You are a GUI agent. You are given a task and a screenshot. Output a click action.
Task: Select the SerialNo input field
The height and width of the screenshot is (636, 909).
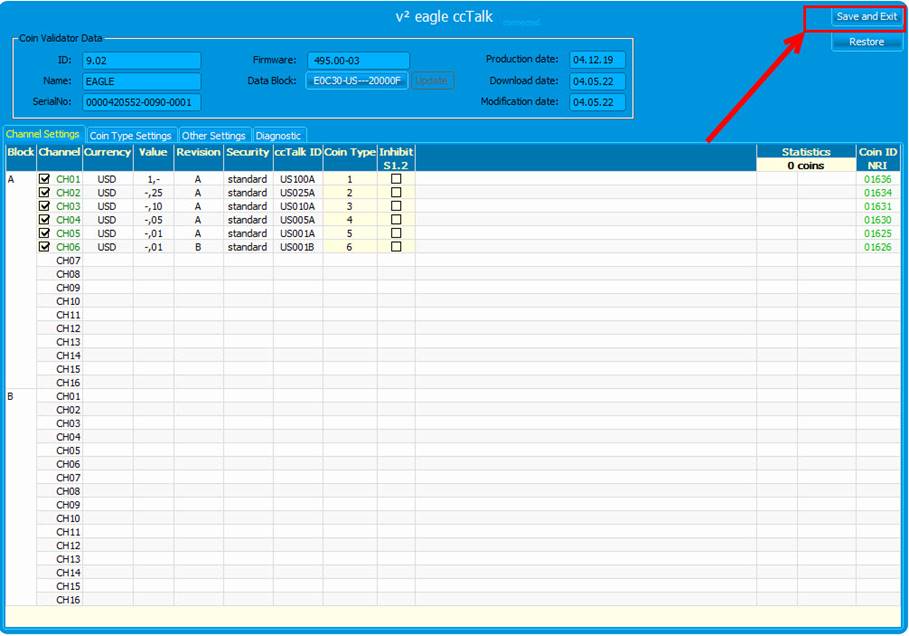[141, 102]
